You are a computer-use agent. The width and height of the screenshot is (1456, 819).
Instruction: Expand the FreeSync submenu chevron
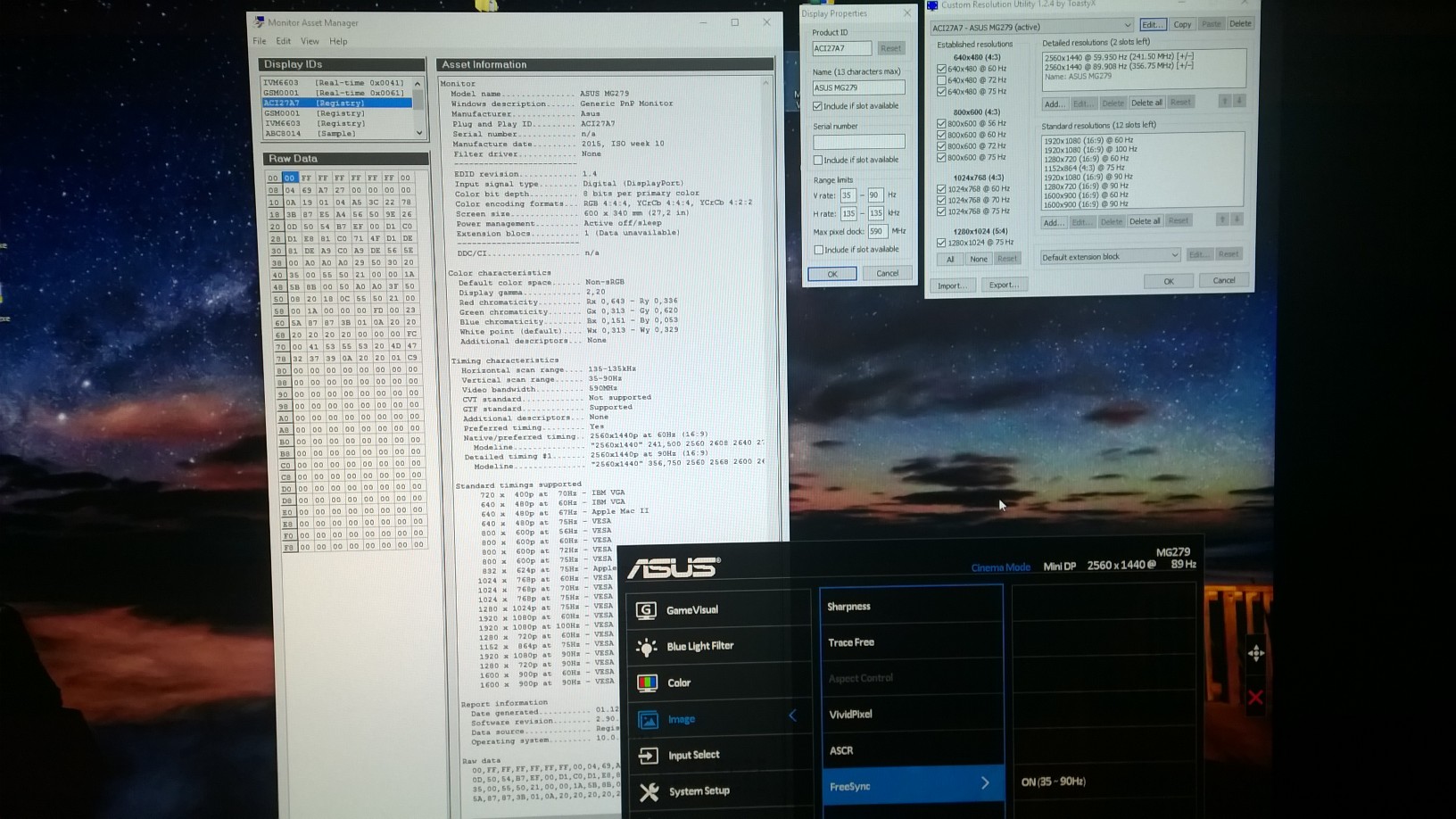(985, 783)
